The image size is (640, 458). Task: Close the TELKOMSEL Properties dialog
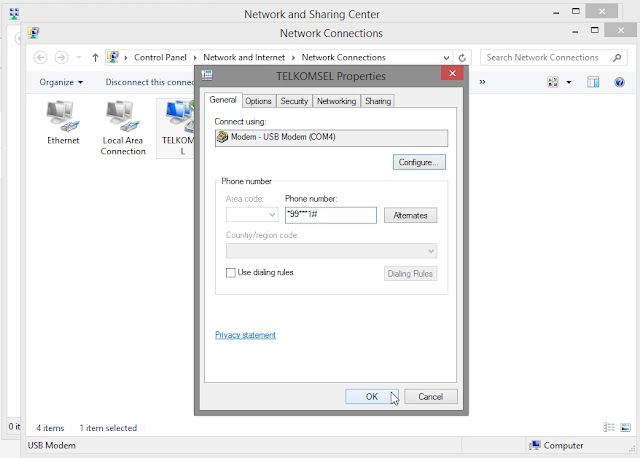coord(452,73)
